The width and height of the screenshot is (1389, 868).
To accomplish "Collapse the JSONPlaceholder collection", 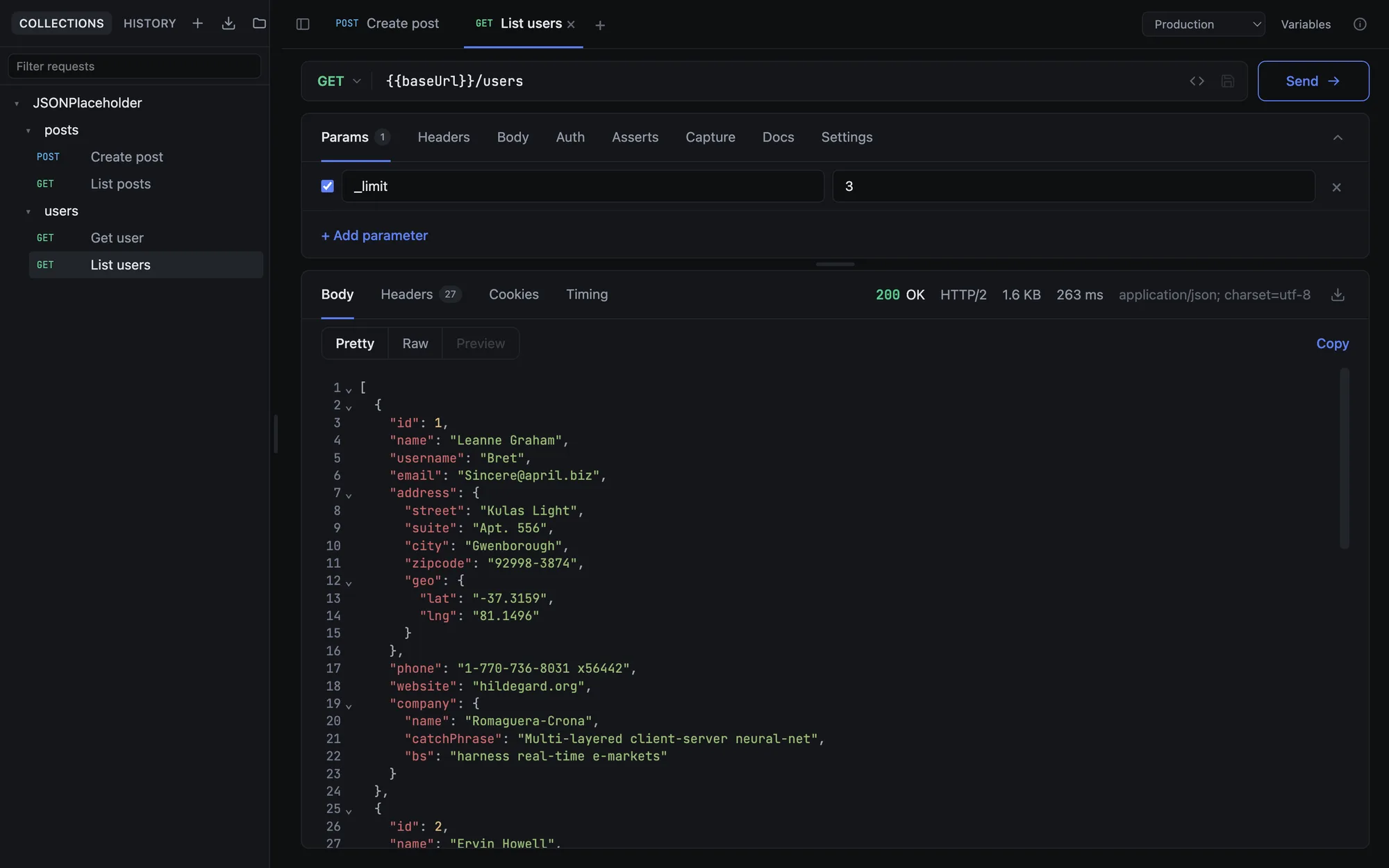I will [17, 103].
